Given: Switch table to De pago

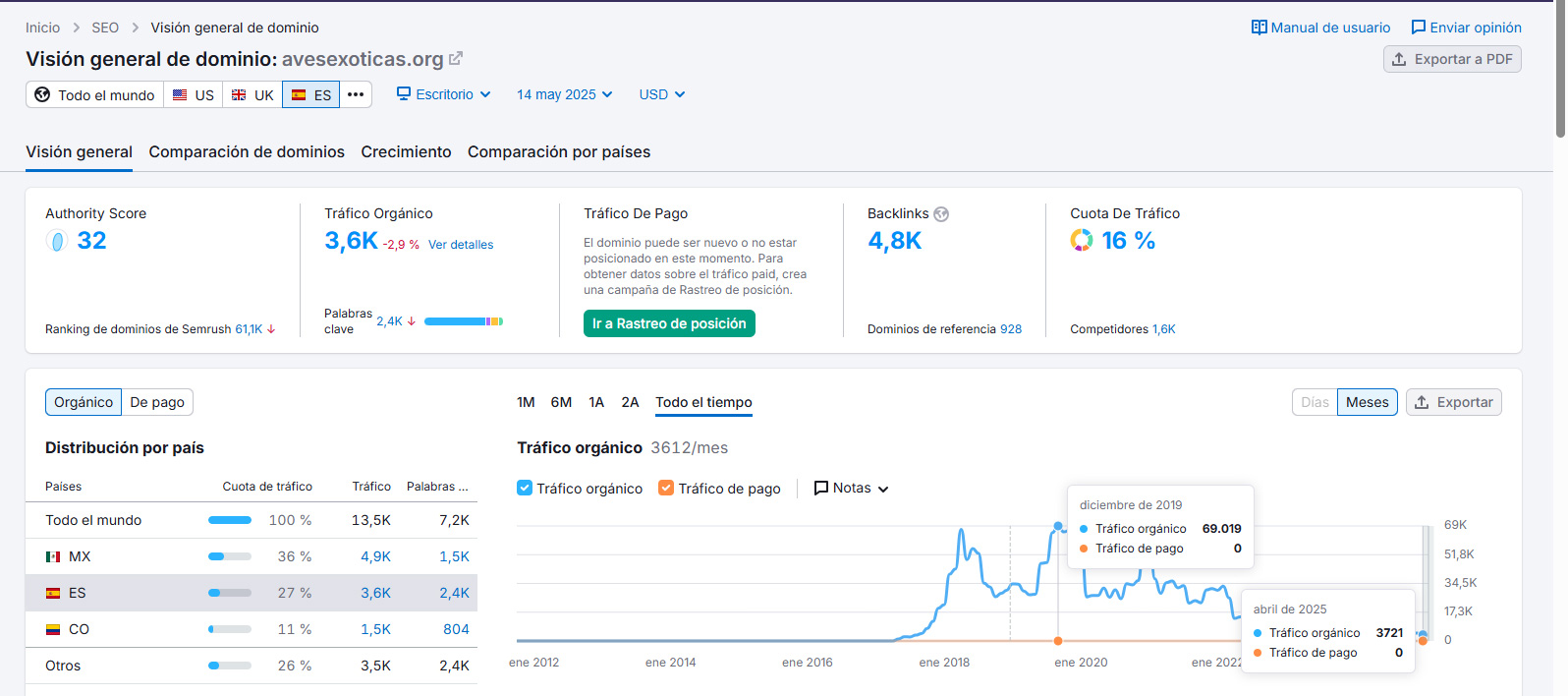Looking at the screenshot, I should (x=157, y=402).
